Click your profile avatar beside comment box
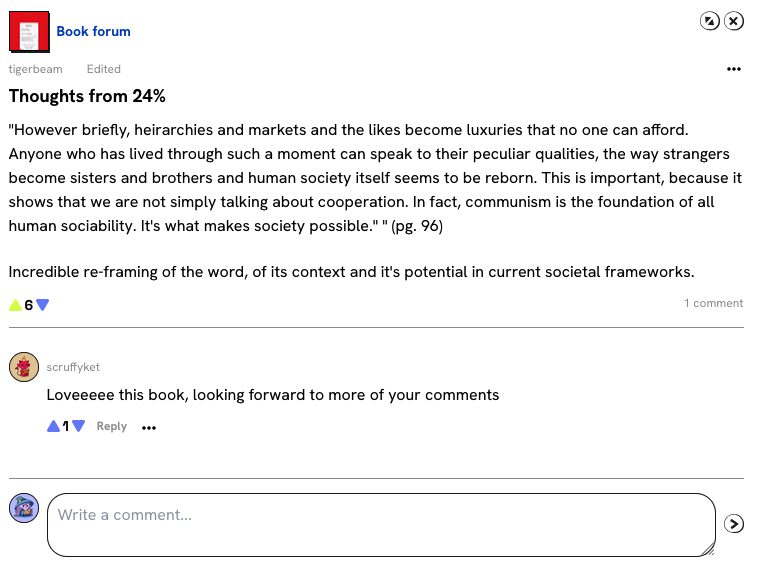Viewport: 765px width, 575px height. 24,508
